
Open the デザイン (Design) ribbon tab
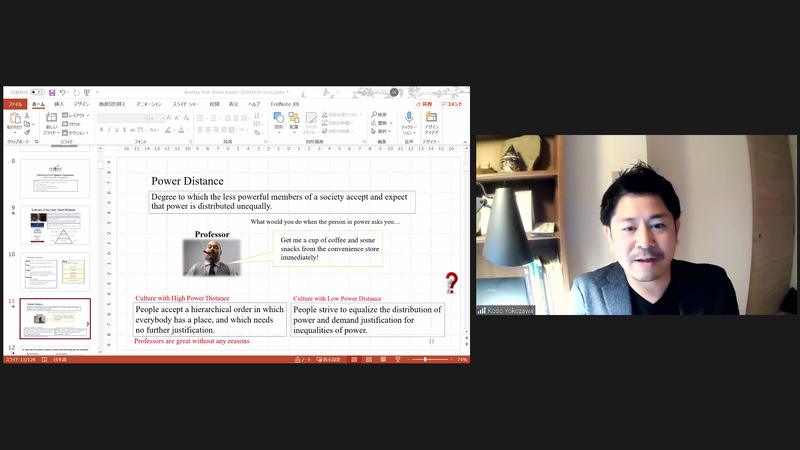point(81,104)
